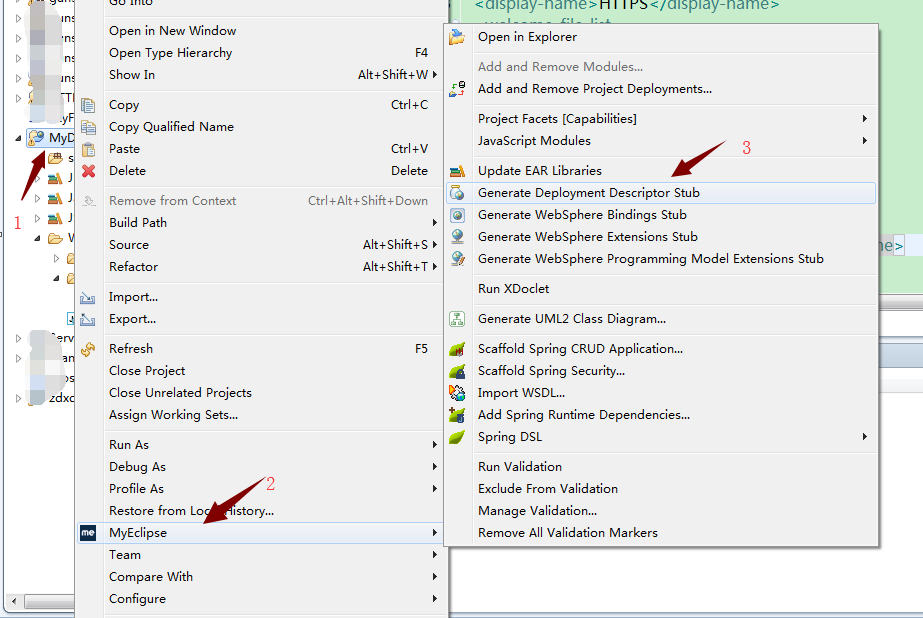Screen dimensions: 923x618
Task: Click the Refresh arrows icon
Action: [x=88, y=350]
